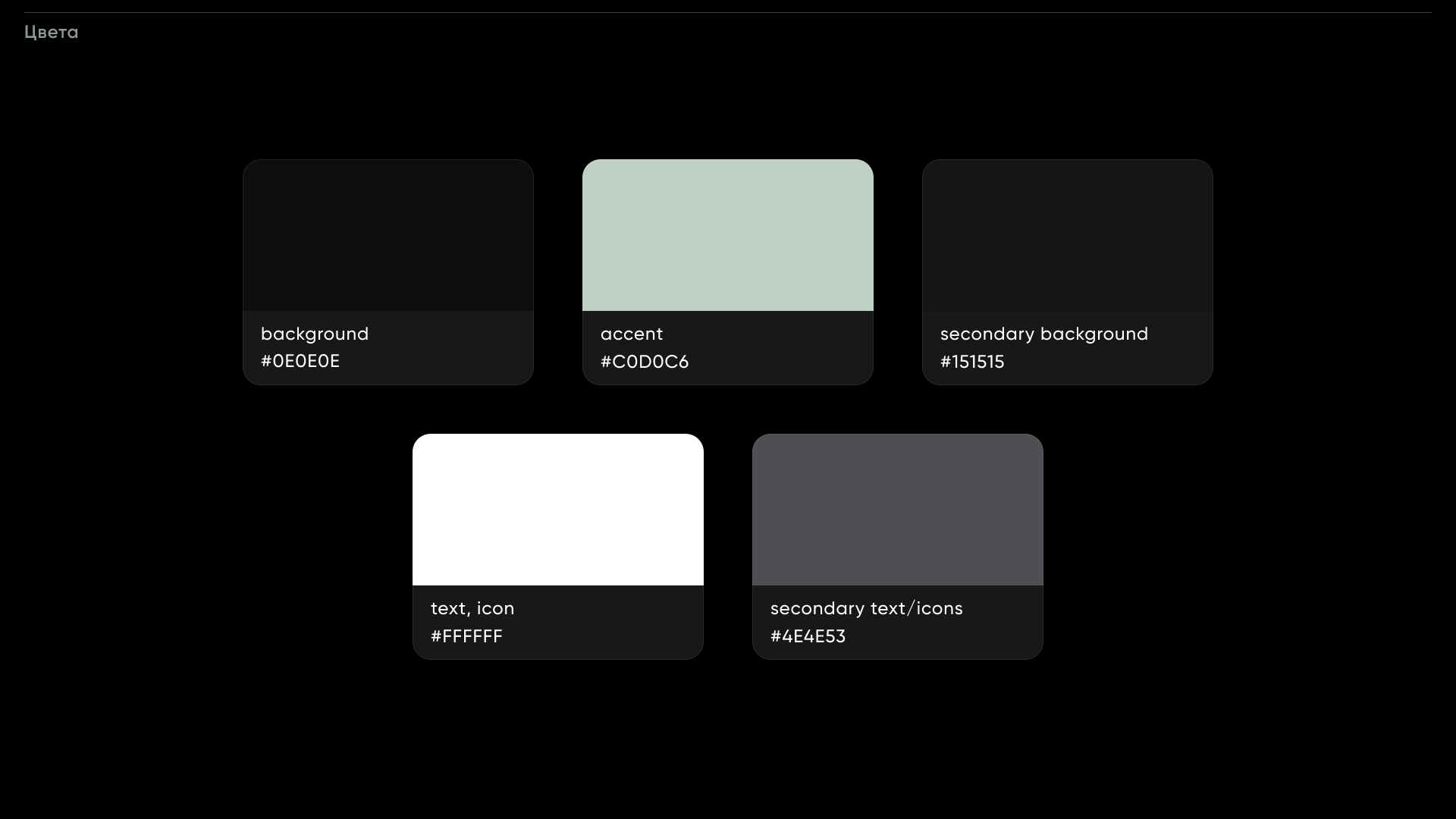Select the #C0D0C6 hex code

point(645,362)
